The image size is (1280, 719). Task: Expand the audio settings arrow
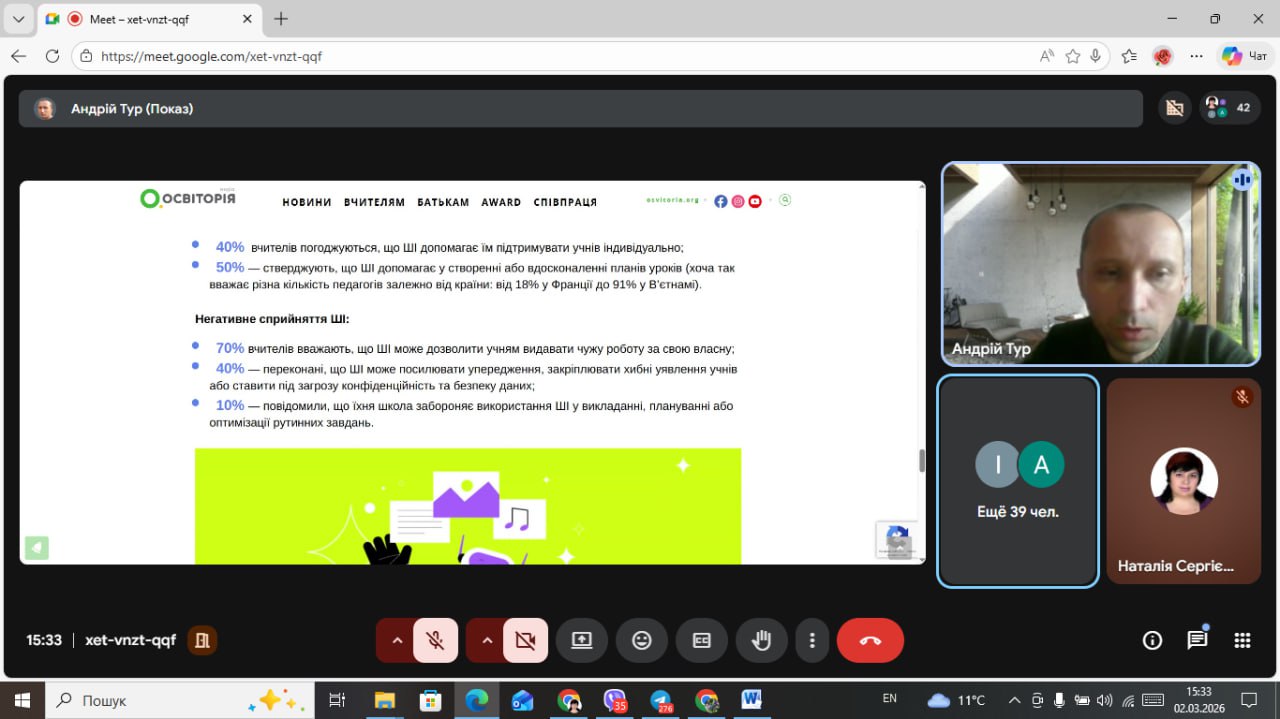[397, 641]
